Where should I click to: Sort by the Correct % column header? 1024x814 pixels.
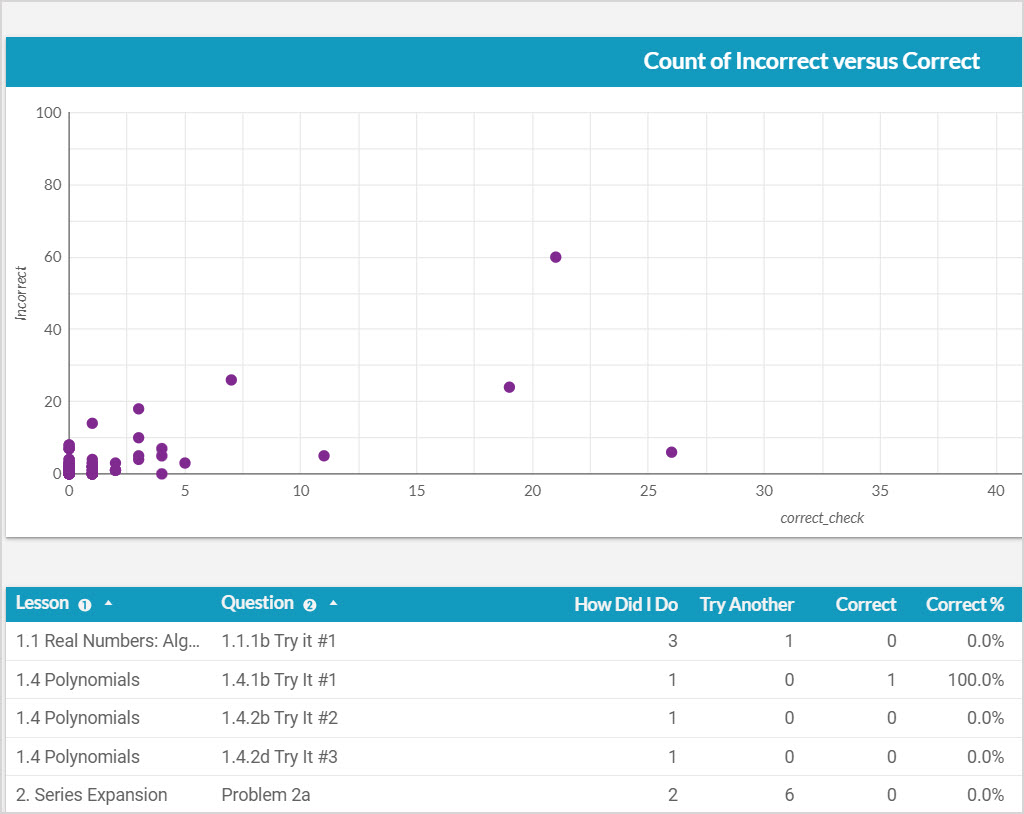point(964,604)
